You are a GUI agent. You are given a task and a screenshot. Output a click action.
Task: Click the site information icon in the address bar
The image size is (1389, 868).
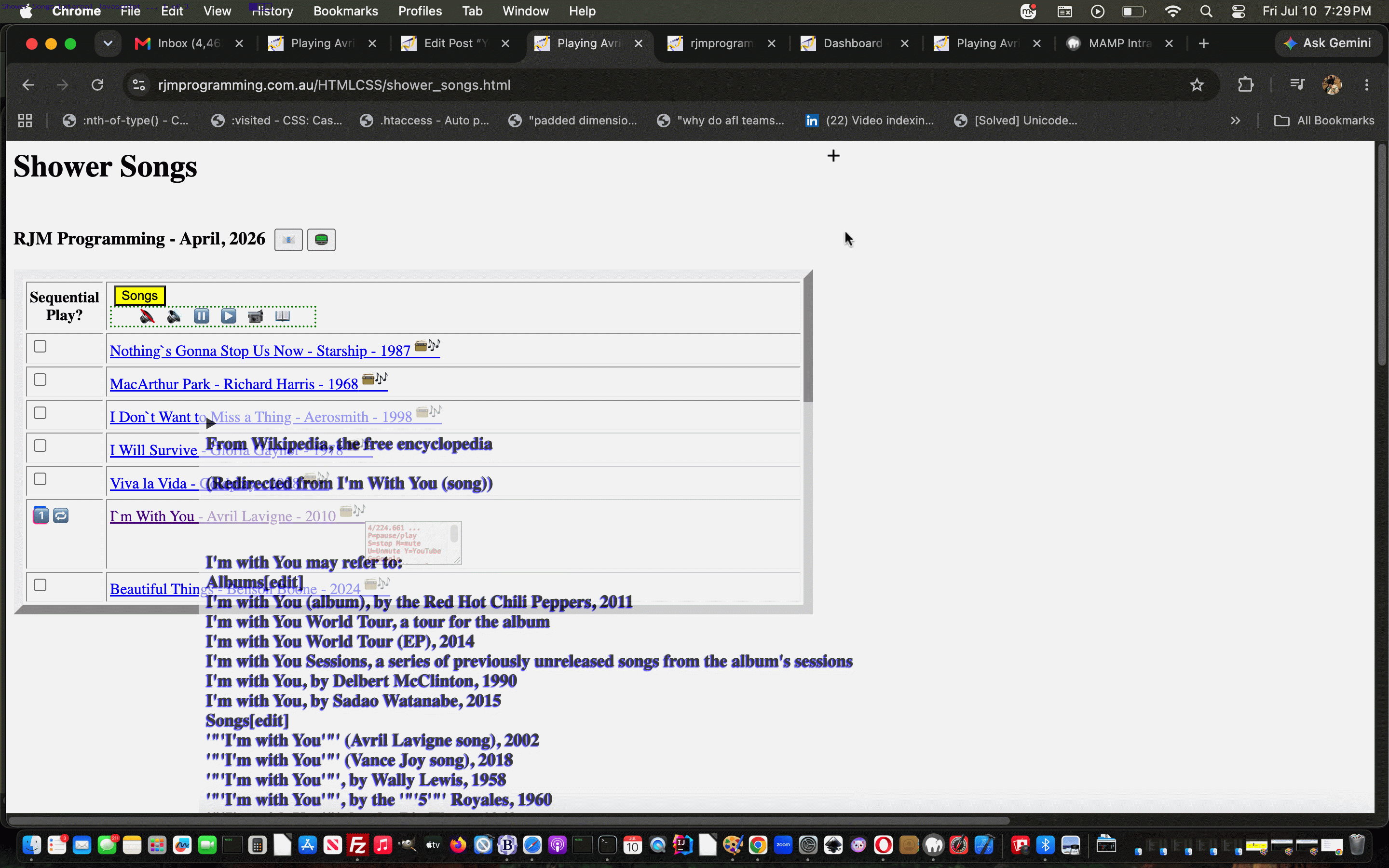pos(138,85)
